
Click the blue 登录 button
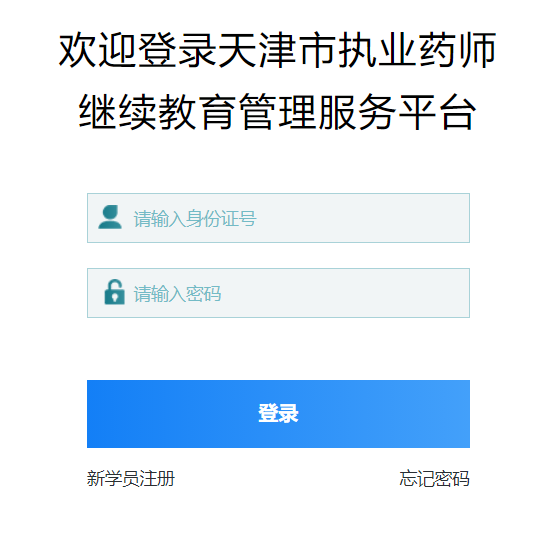click(278, 414)
